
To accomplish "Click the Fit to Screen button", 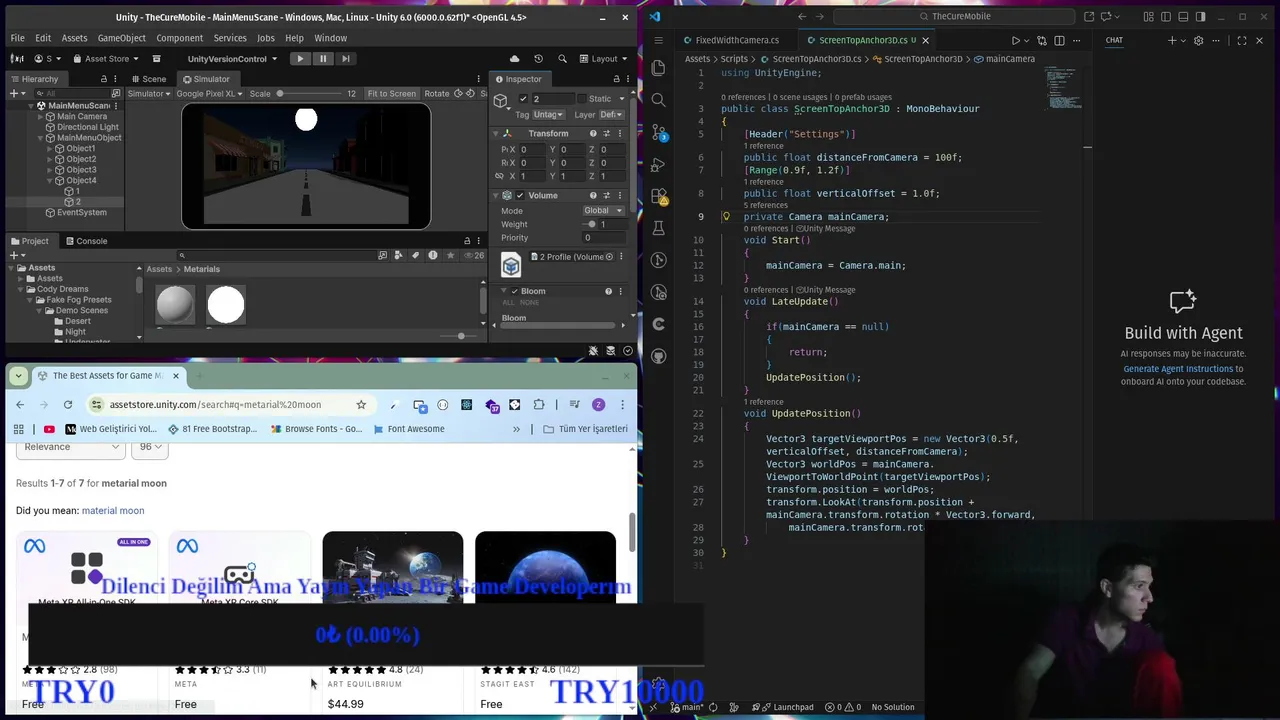I will (391, 94).
